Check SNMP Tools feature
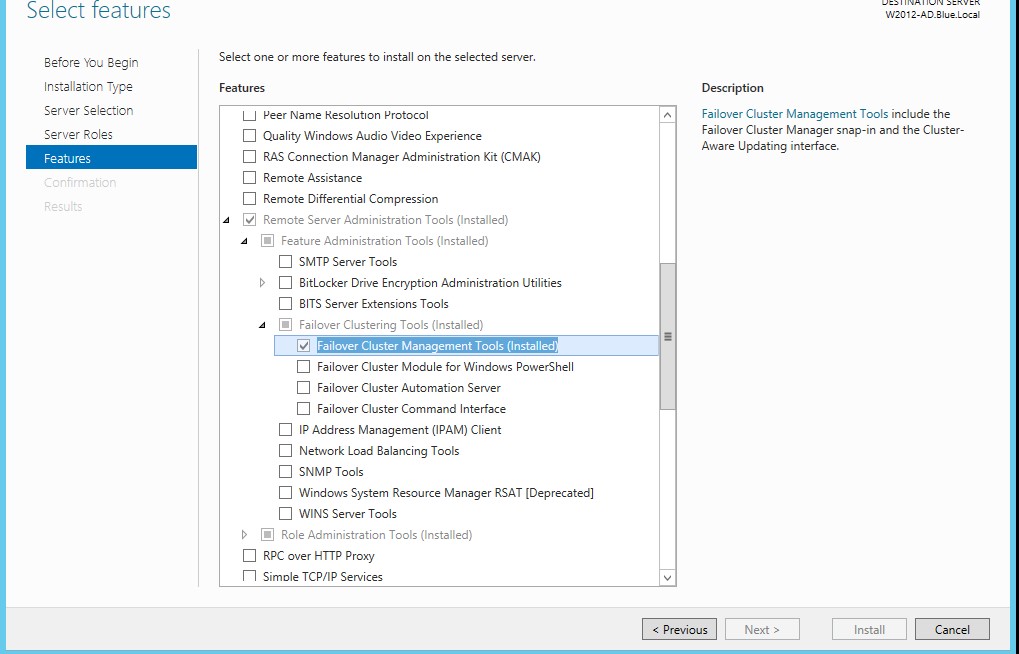Image resolution: width=1019 pixels, height=654 pixels. 285,471
